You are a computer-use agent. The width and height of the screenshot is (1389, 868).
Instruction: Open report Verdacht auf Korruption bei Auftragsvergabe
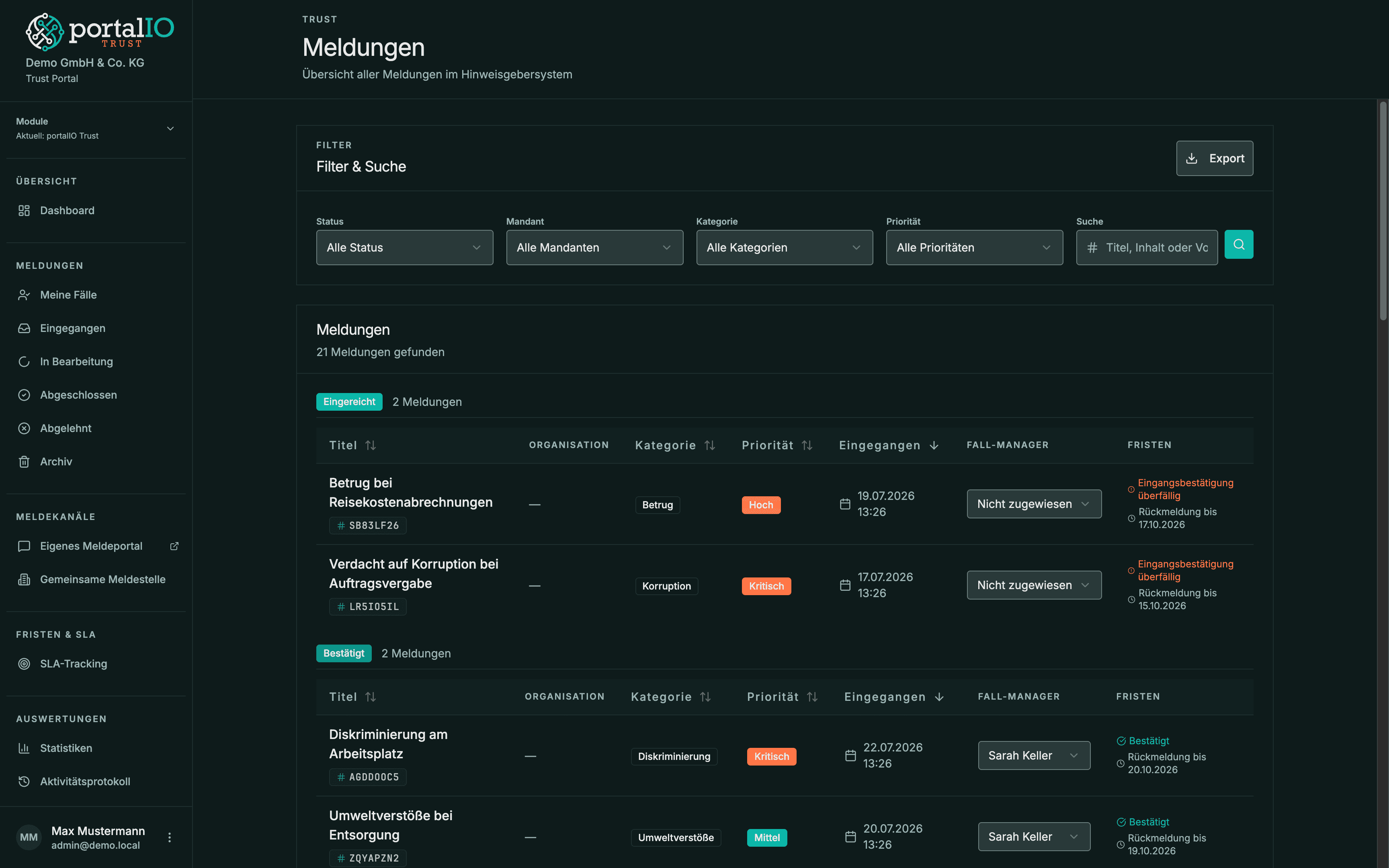click(x=414, y=573)
